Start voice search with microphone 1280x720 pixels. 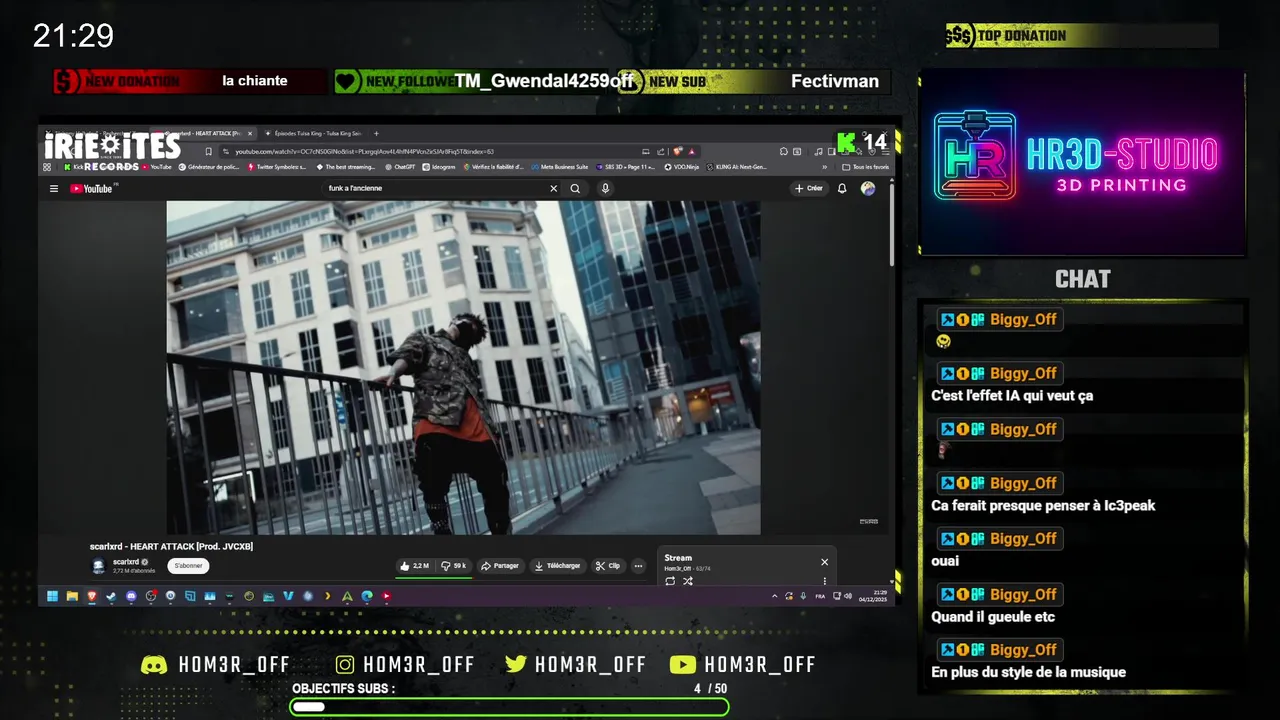pyautogui.click(x=605, y=188)
